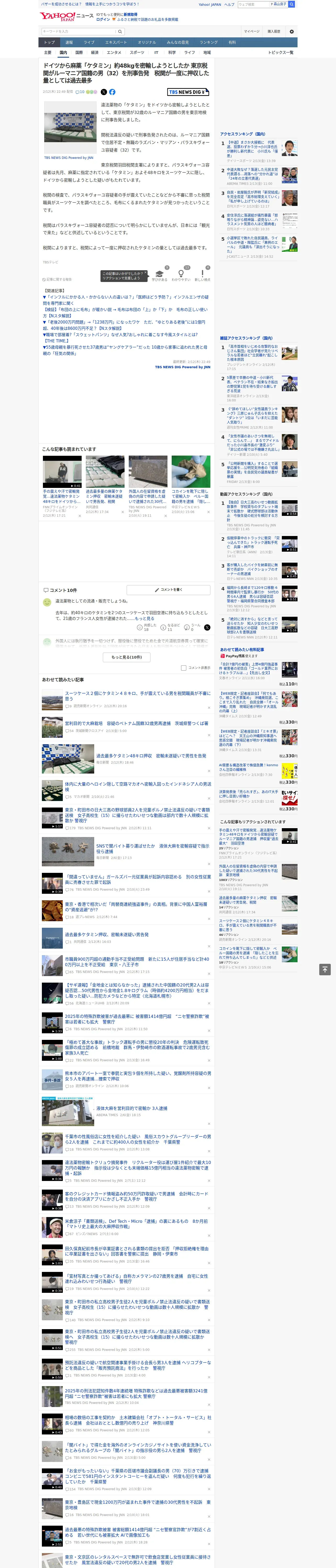
Task: Select the みんなの意見 tab
Action: (177, 42)
